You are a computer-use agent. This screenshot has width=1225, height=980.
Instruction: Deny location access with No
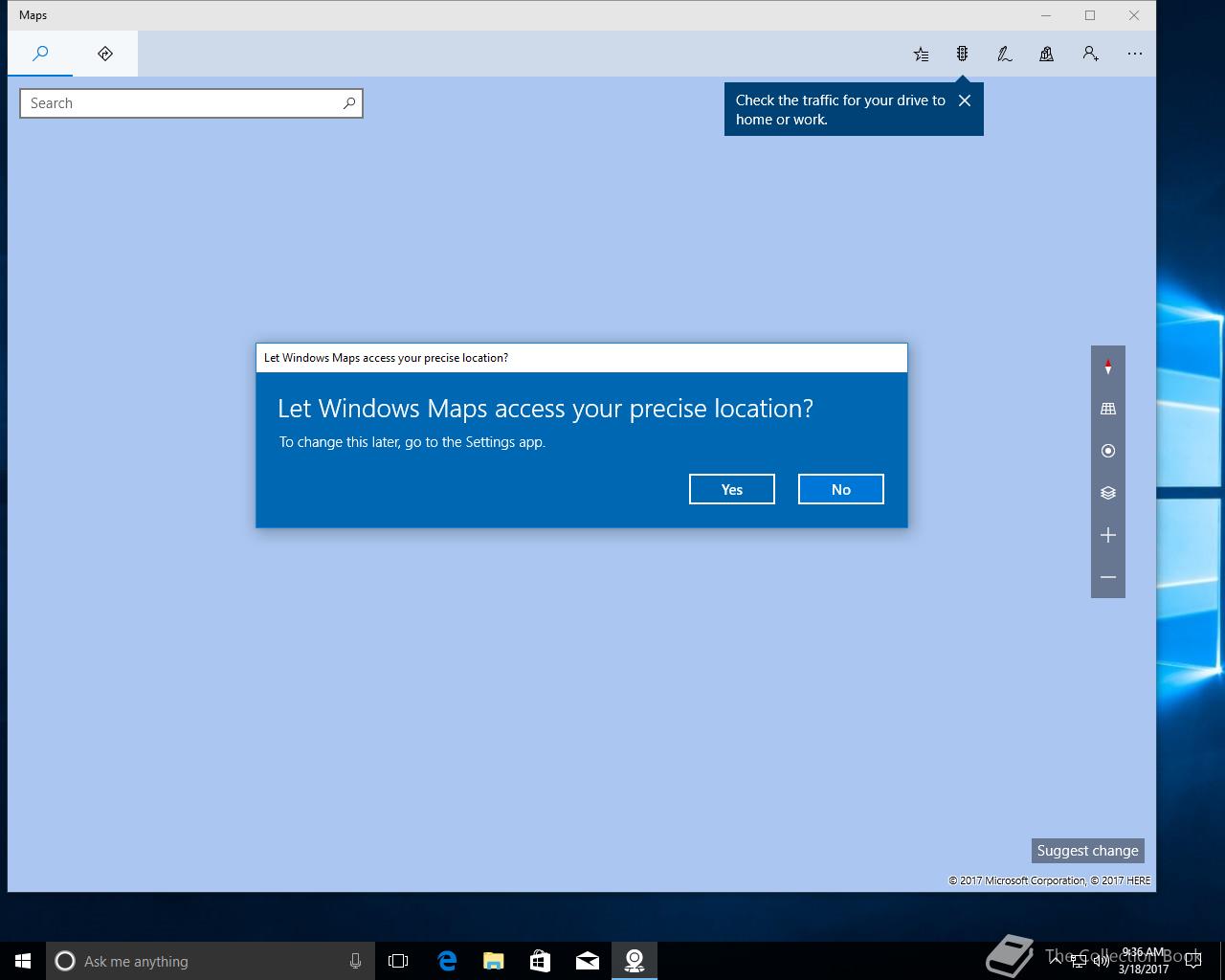click(x=841, y=489)
